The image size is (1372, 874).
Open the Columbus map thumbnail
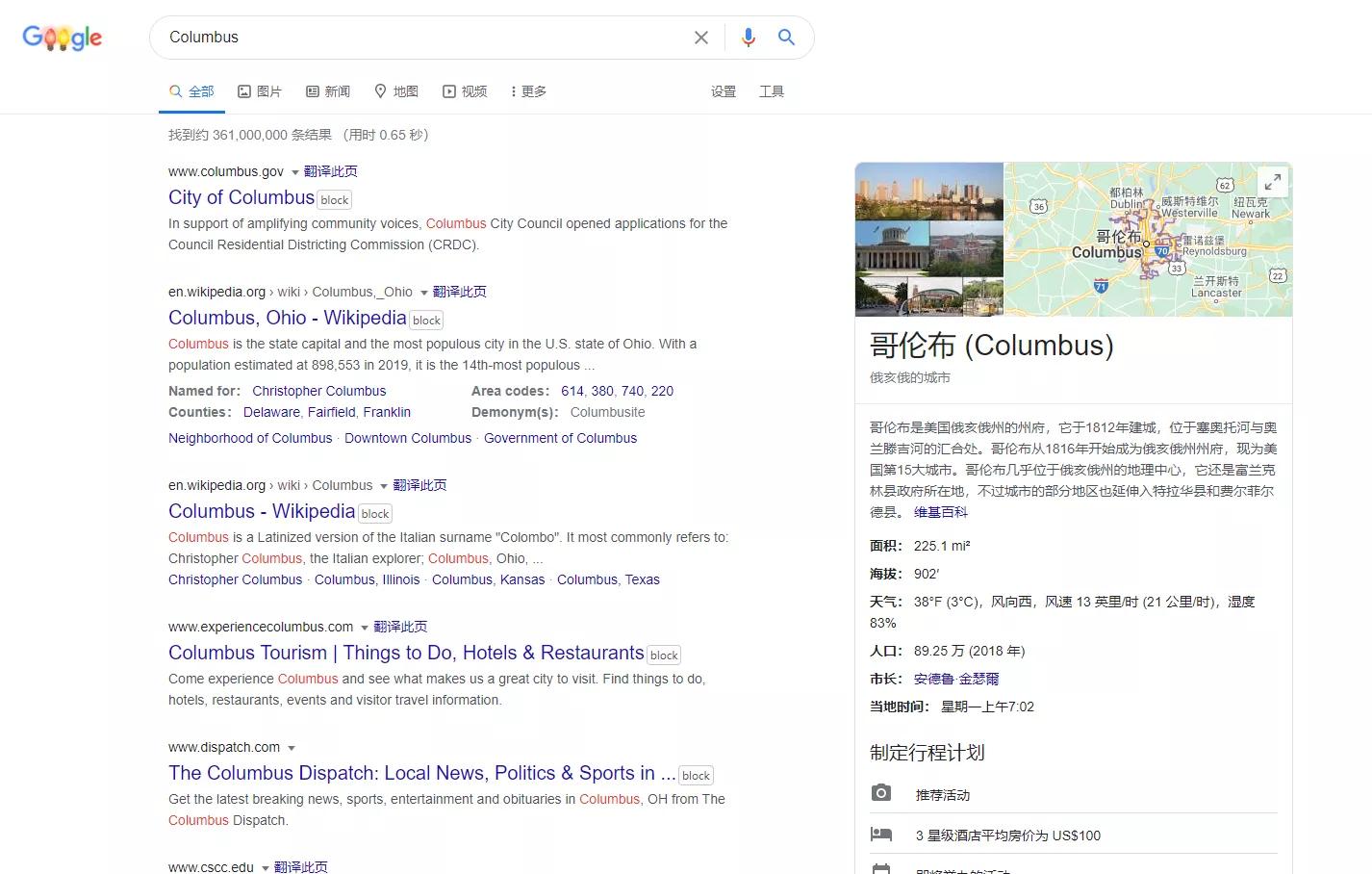pyautogui.click(x=1148, y=240)
